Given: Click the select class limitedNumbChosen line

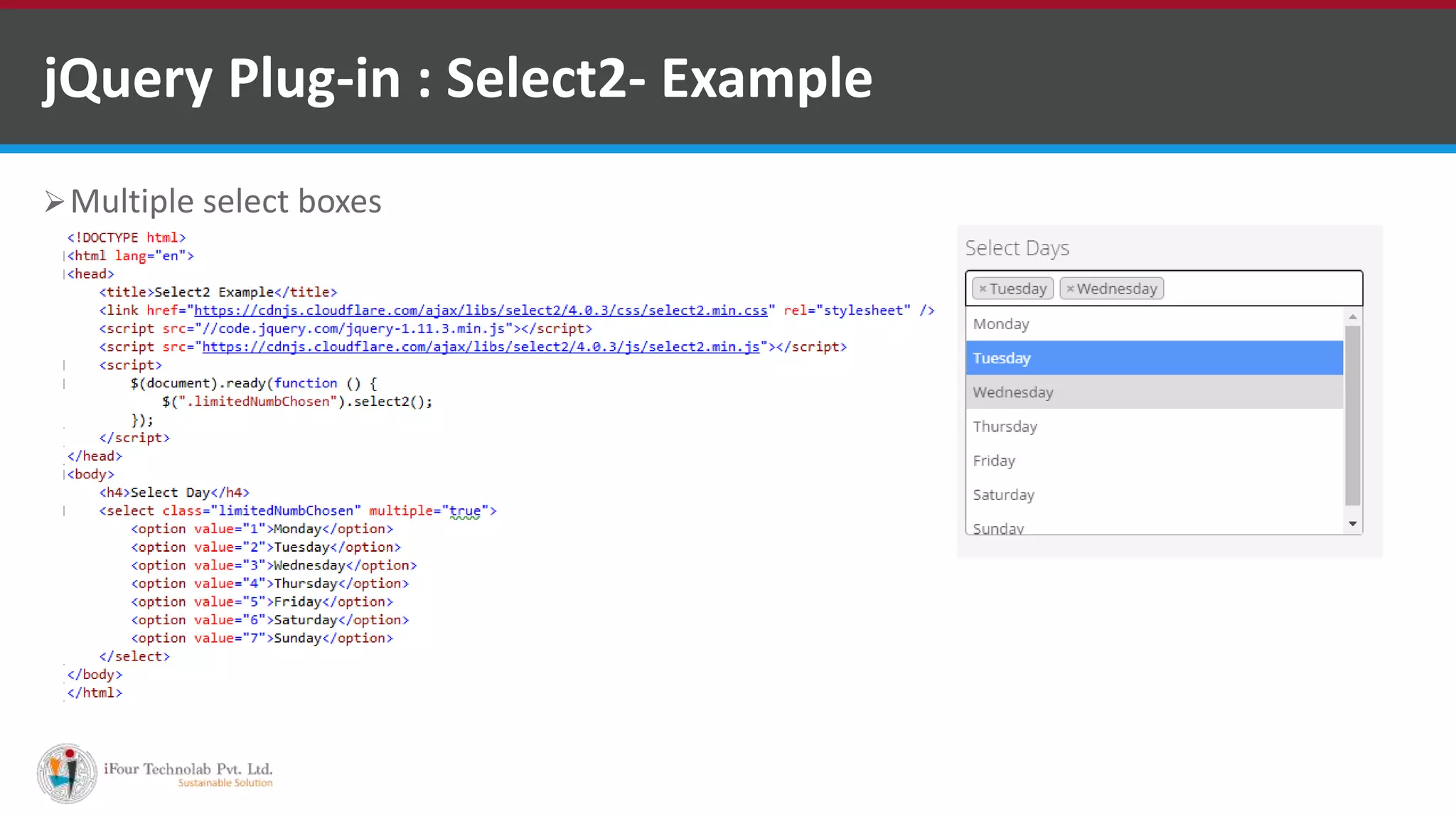Looking at the screenshot, I should pyautogui.click(x=298, y=511).
